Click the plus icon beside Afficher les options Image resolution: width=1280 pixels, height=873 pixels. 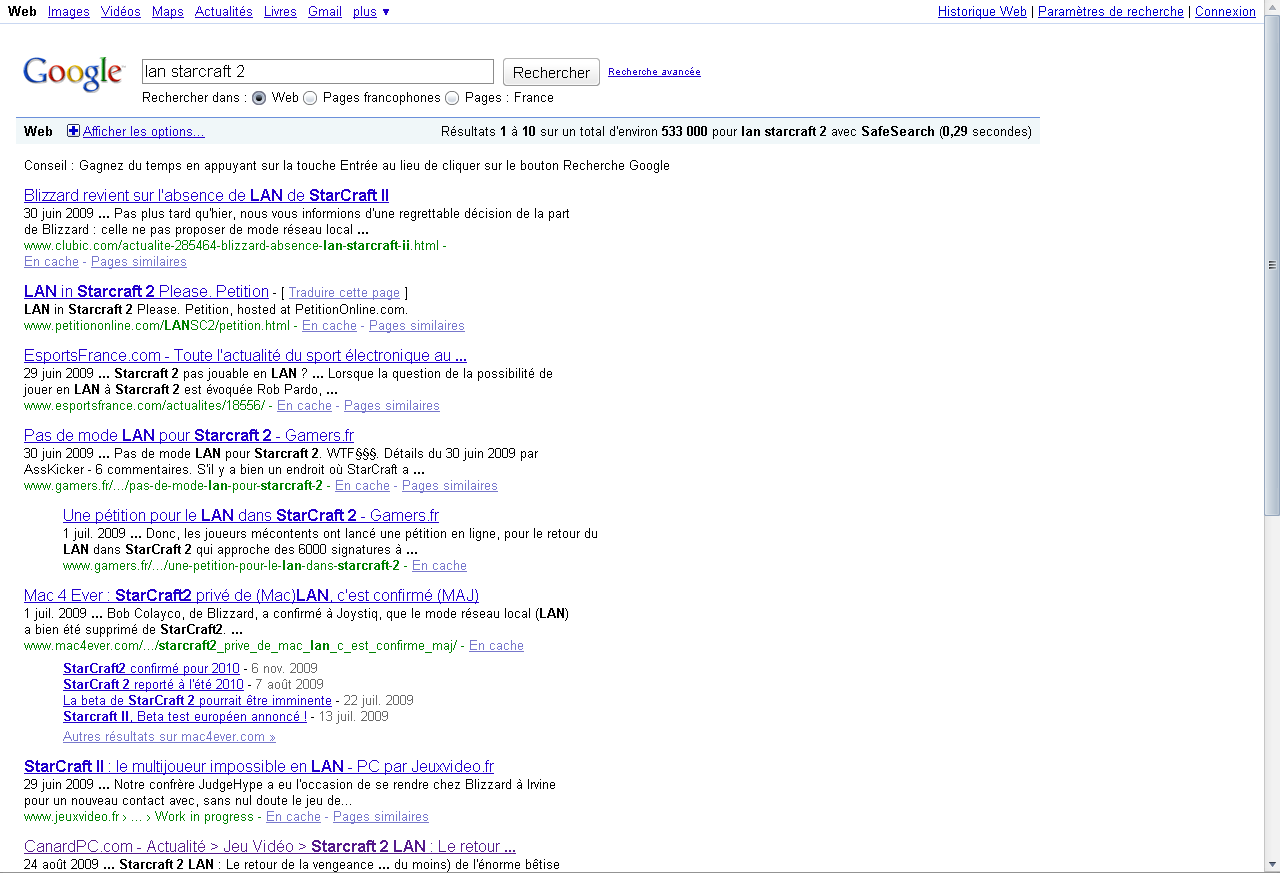point(73,131)
